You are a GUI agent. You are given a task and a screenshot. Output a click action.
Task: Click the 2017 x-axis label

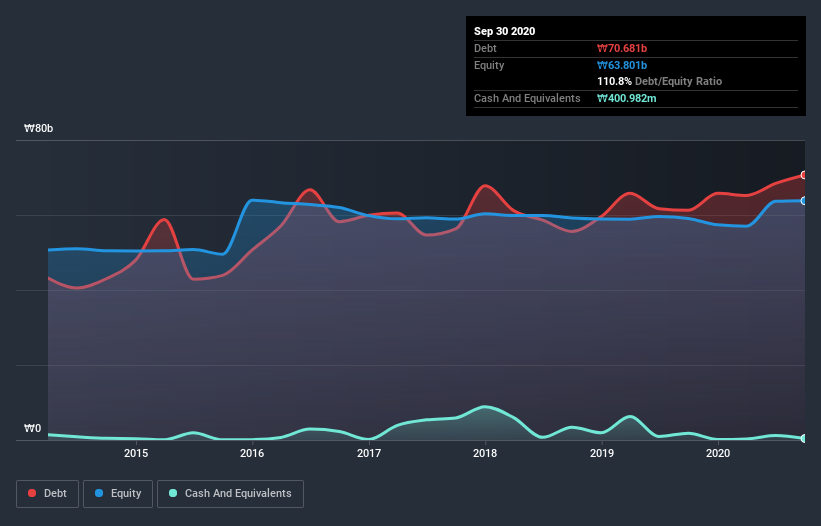pyautogui.click(x=369, y=453)
